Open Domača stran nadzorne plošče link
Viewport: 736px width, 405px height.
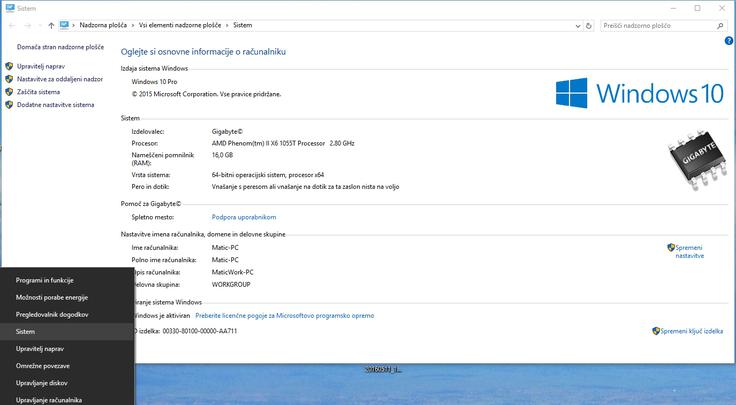(61, 47)
